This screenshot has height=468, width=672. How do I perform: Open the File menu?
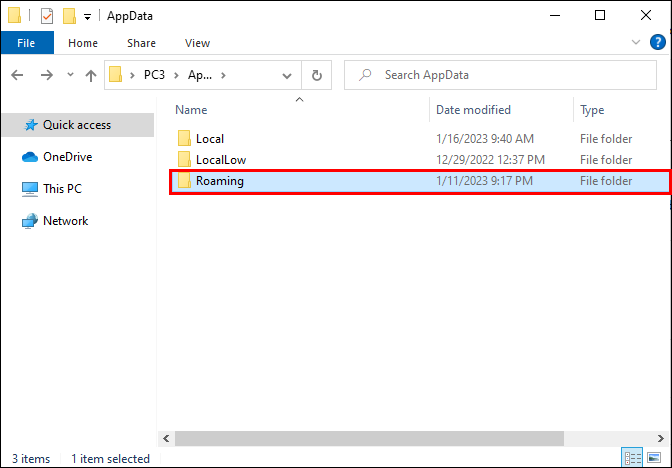click(x=26, y=43)
